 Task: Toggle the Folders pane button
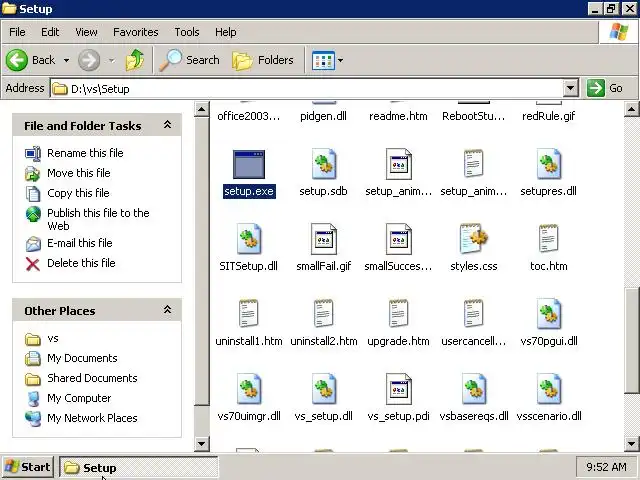263,60
